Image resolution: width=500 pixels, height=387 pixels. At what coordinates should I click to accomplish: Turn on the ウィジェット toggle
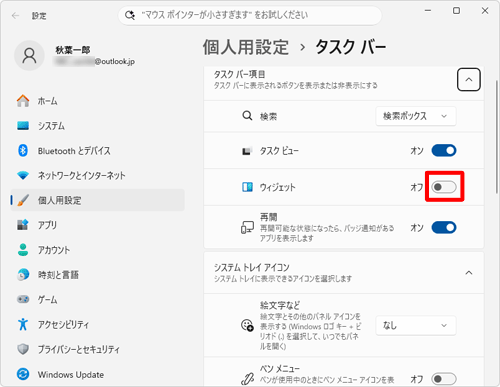tap(444, 187)
